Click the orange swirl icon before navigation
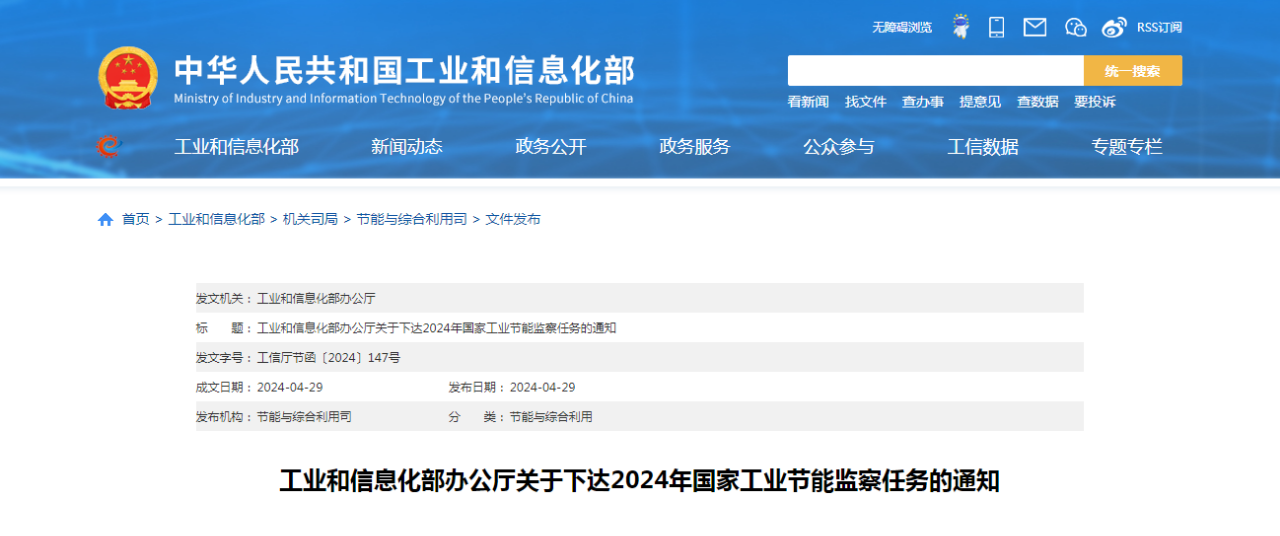Viewport: 1280px width, 536px height. coord(108,147)
